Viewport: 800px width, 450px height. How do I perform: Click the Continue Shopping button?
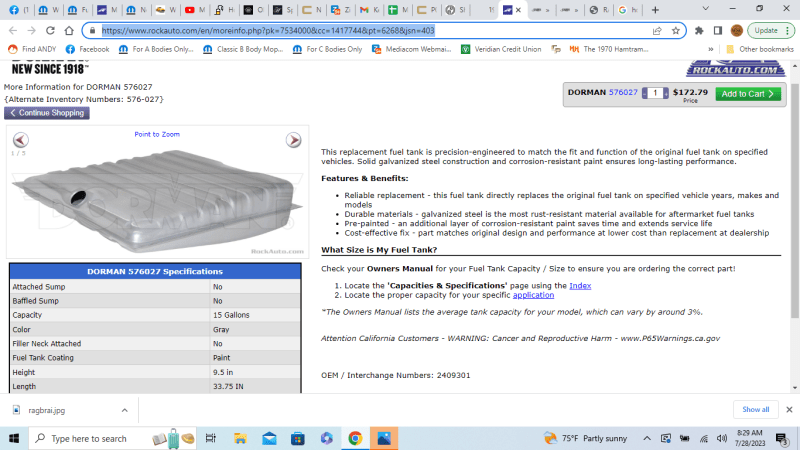coord(47,113)
